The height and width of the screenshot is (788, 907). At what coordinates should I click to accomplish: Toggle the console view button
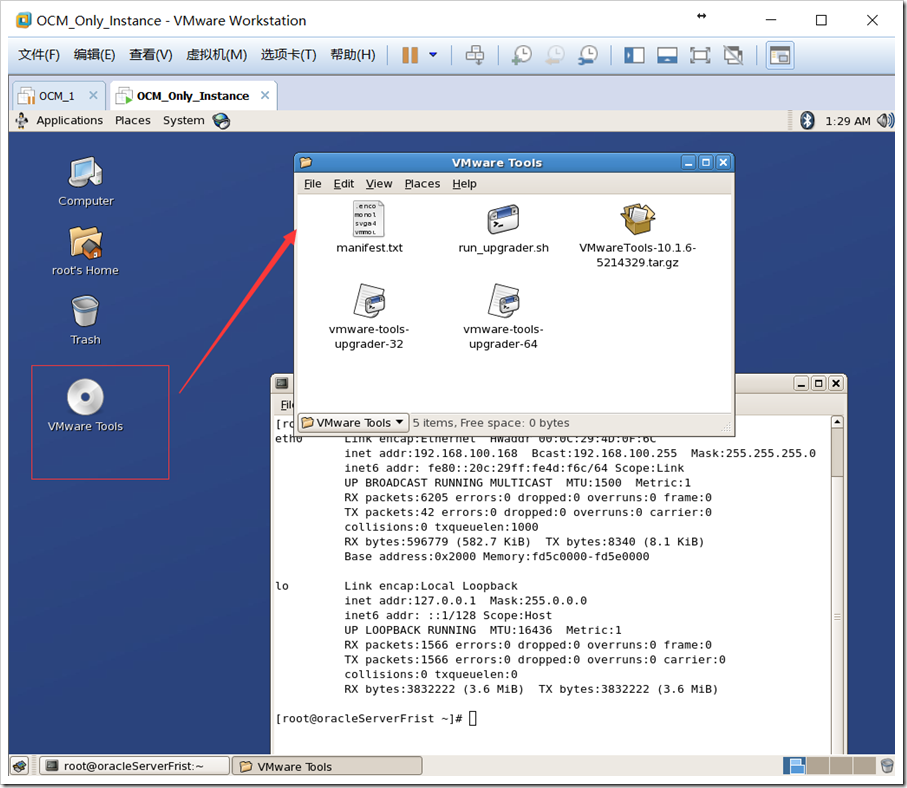(x=780, y=56)
